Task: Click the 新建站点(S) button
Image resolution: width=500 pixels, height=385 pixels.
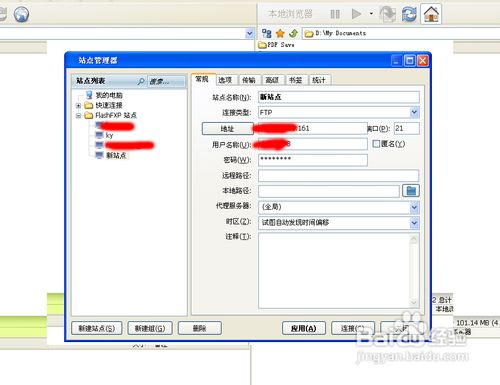Action: coord(97,328)
